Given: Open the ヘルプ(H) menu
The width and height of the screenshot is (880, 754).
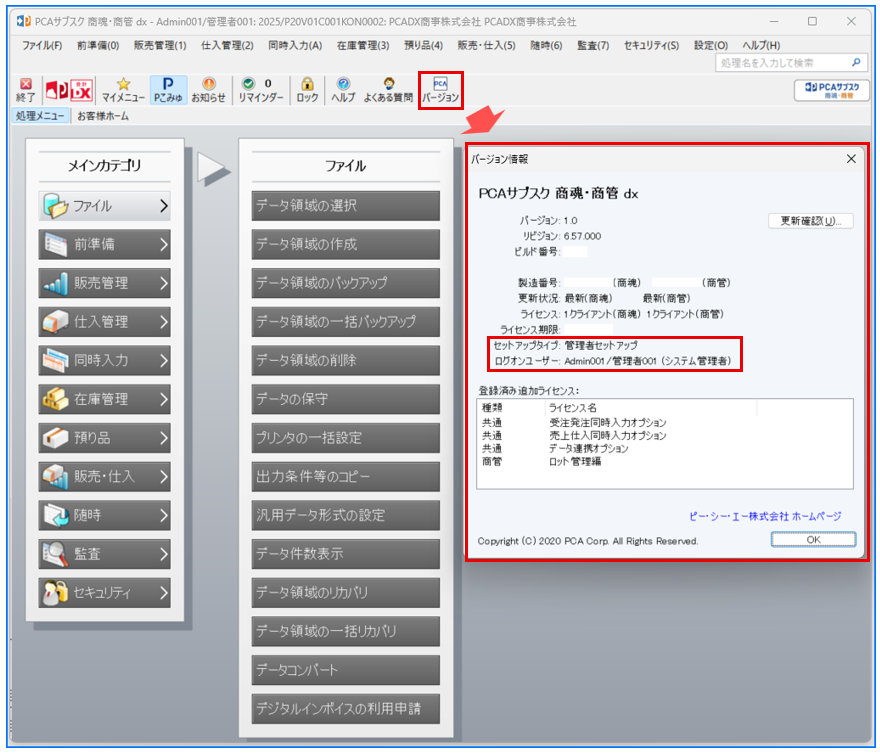Looking at the screenshot, I should [761, 45].
